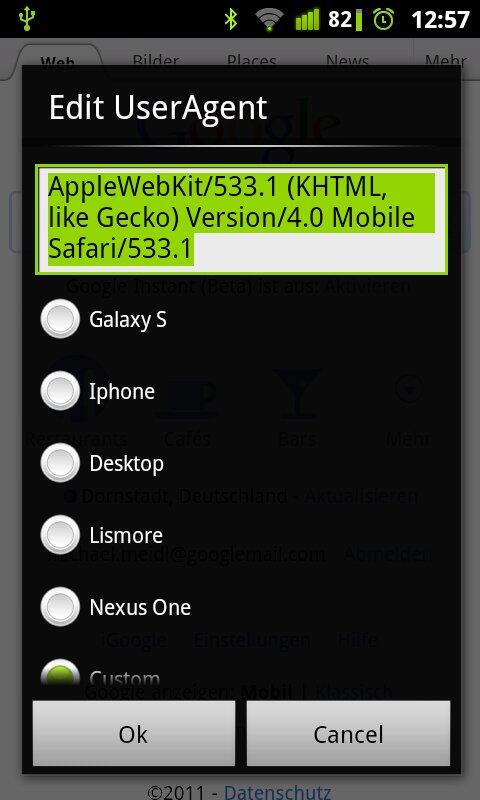This screenshot has width=480, height=800.
Task: Confirm with the Ok button
Action: pyautogui.click(x=134, y=733)
